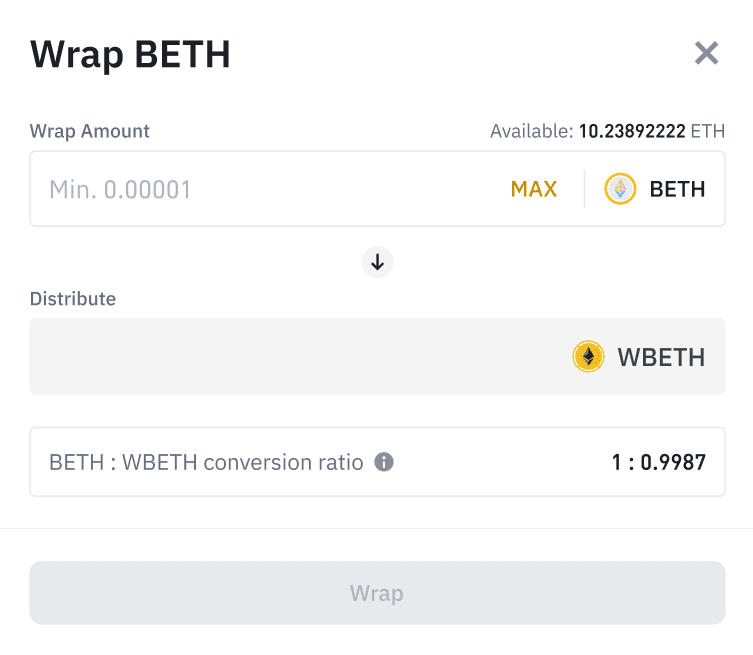Screen dimensions: 753x655
Task: Select the WBETH token label text
Action: (x=661, y=357)
